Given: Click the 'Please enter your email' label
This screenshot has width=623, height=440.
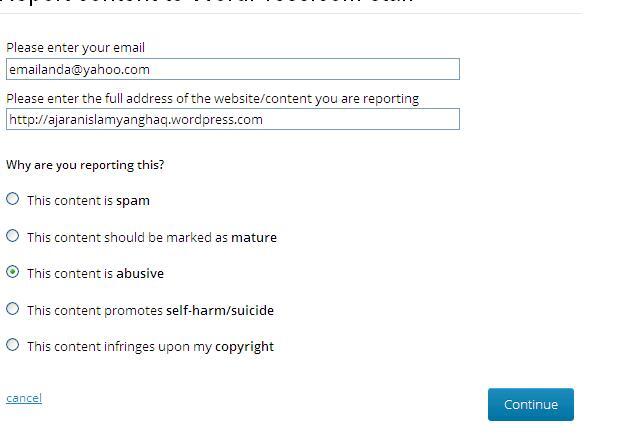Looking at the screenshot, I should point(76,47).
